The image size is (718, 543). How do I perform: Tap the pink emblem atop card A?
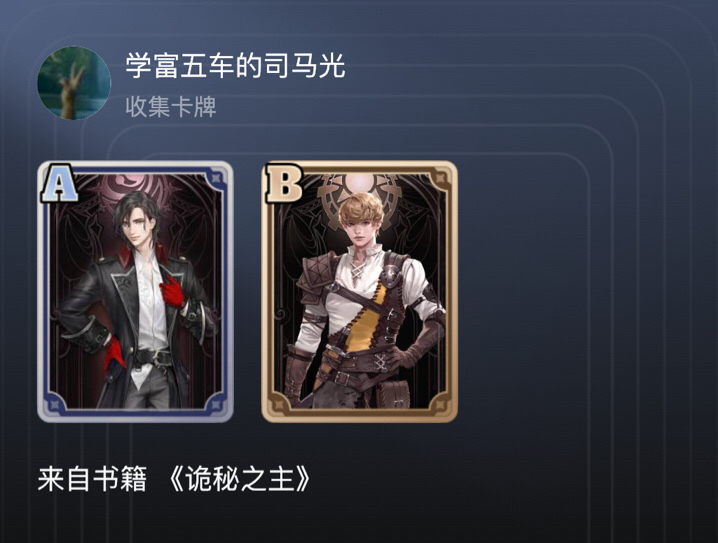pyautogui.click(x=135, y=188)
